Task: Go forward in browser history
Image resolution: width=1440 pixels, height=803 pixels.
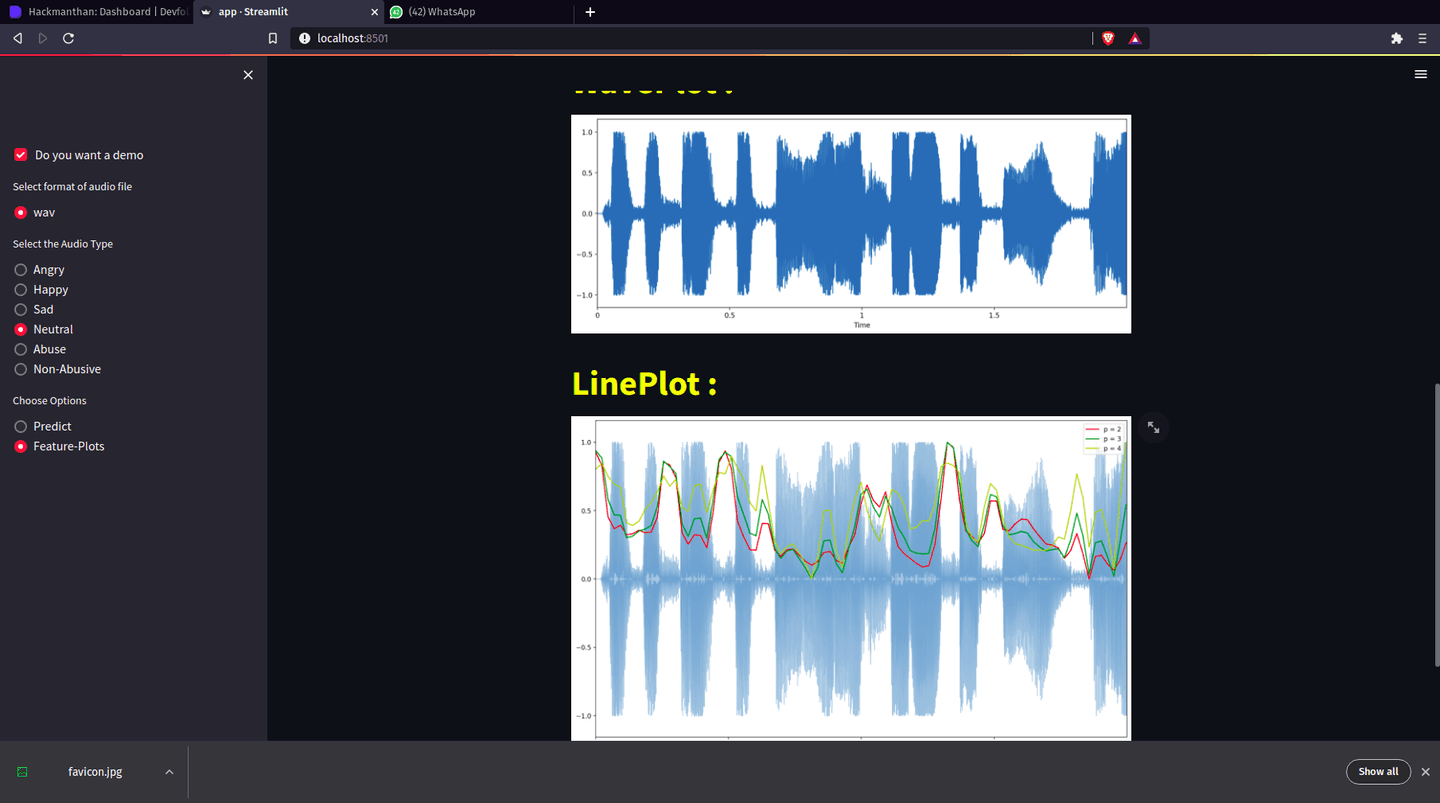Action: coord(43,38)
